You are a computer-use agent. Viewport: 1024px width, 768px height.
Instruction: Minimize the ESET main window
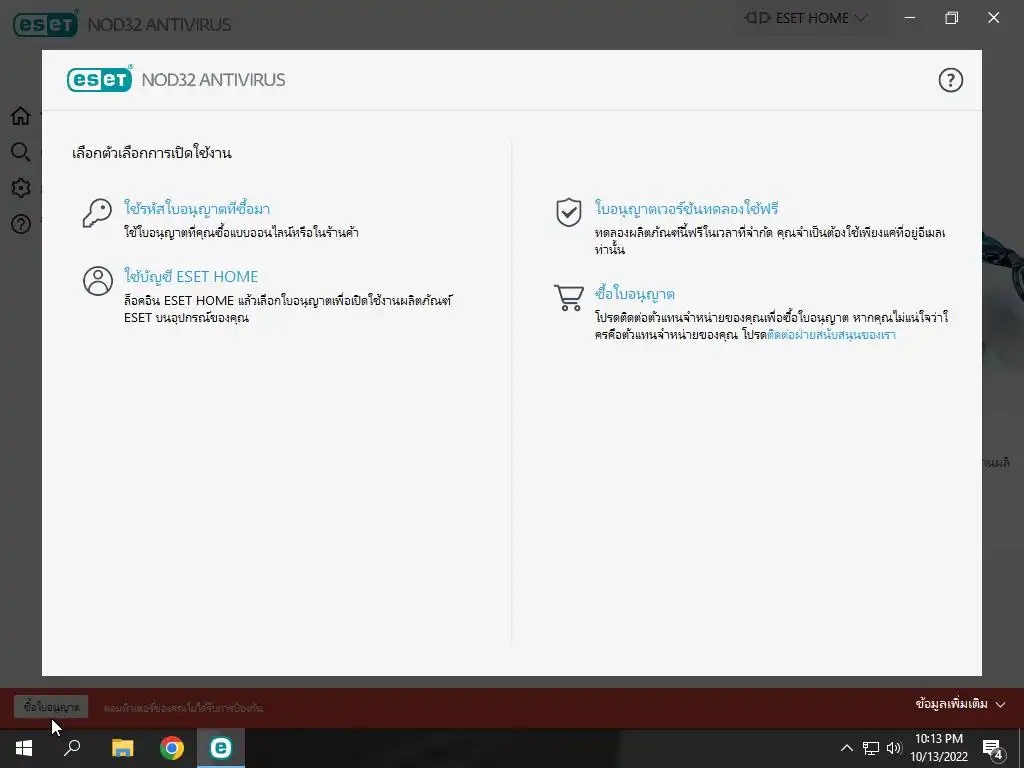(x=910, y=18)
